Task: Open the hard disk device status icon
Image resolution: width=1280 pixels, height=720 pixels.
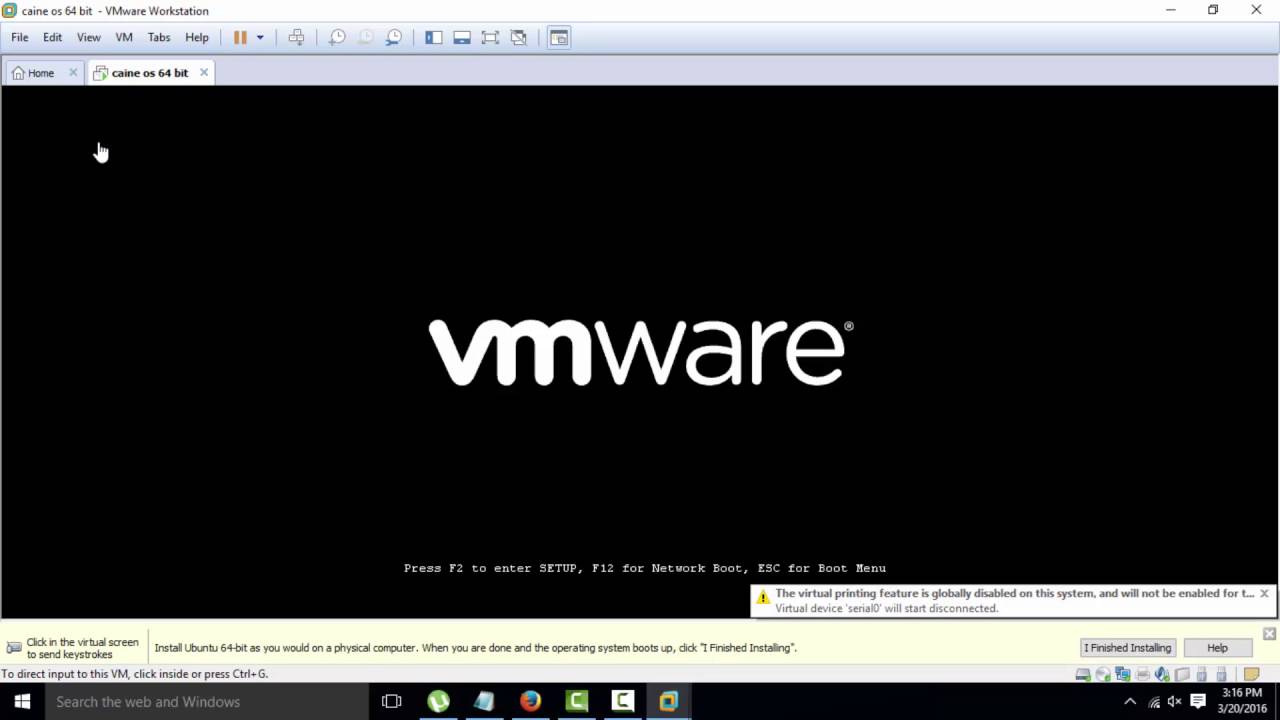Action: click(x=1083, y=675)
